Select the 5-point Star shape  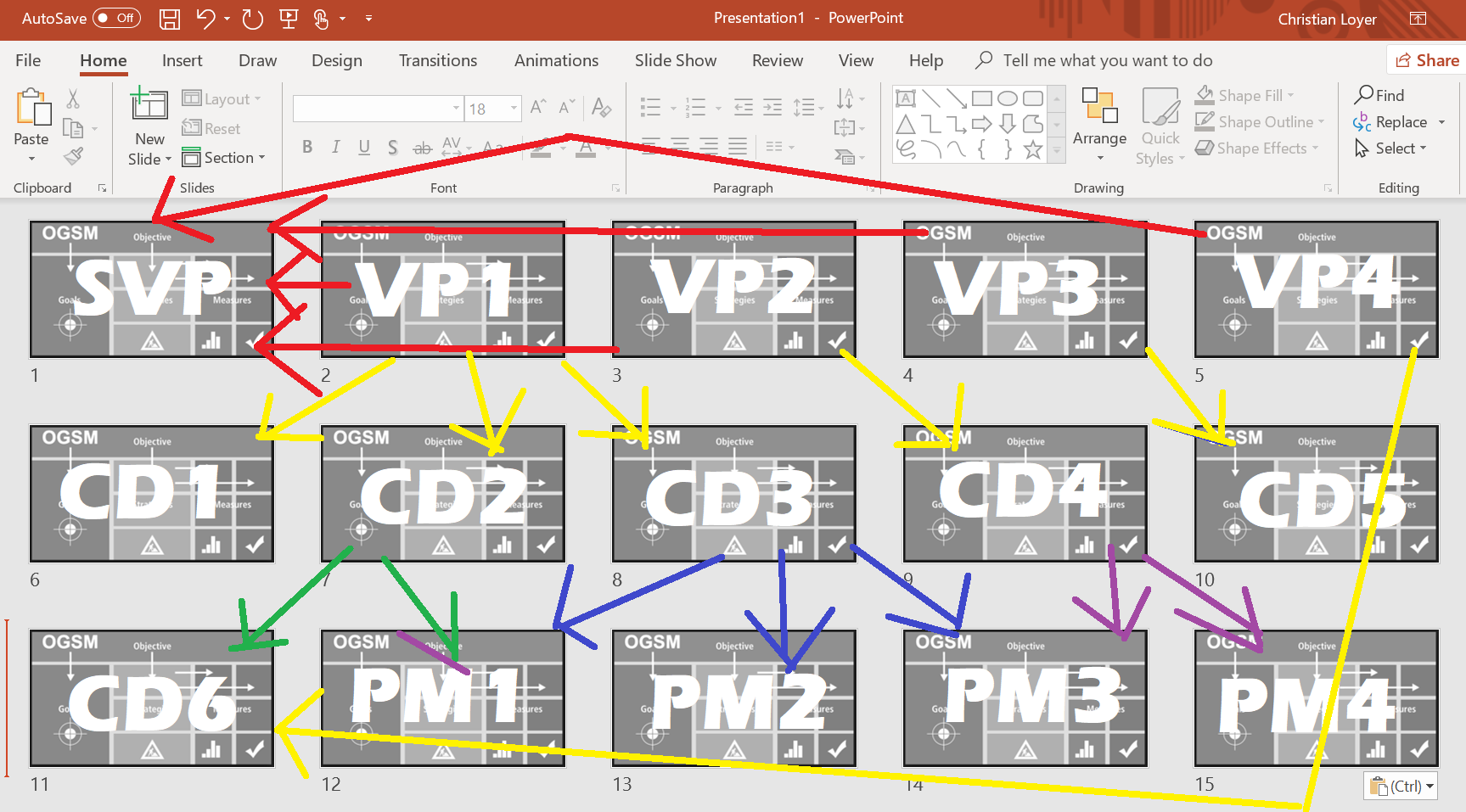click(x=1033, y=150)
